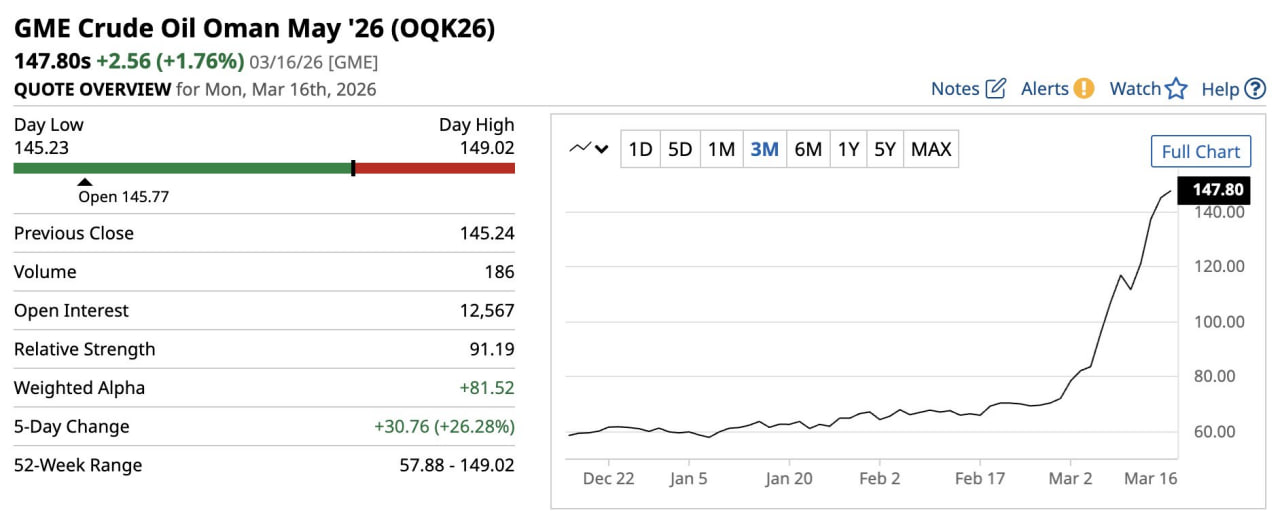Open the Full Chart button

[1201, 152]
